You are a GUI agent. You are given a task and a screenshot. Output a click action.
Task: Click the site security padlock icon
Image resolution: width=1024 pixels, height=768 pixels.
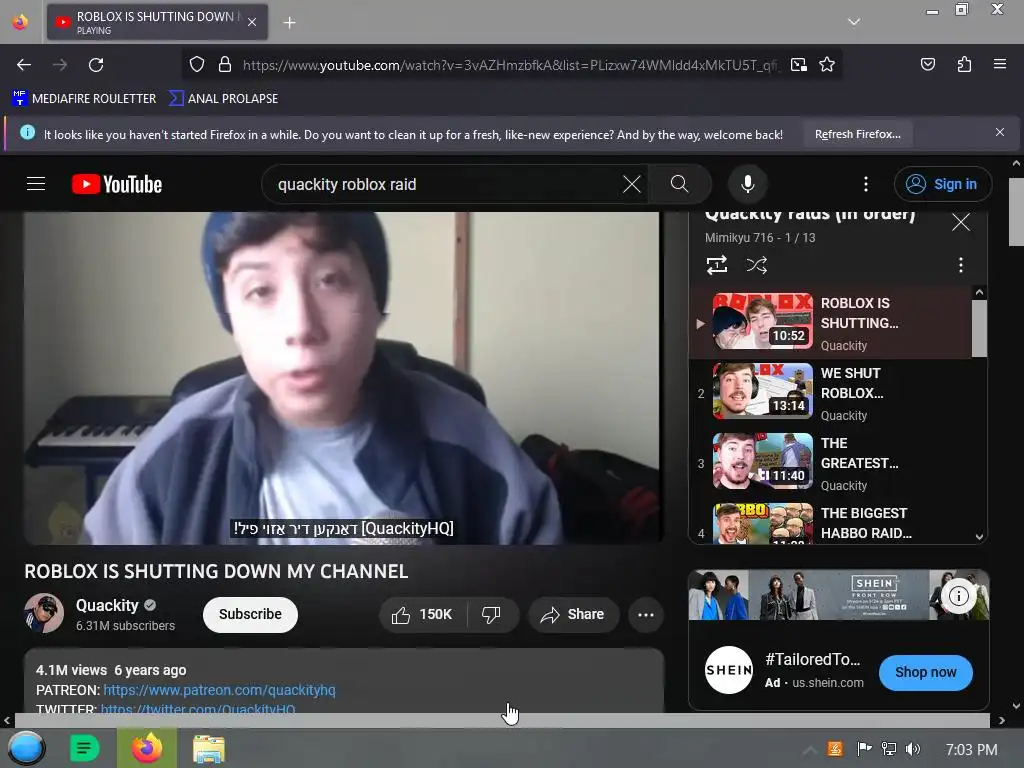click(225, 64)
